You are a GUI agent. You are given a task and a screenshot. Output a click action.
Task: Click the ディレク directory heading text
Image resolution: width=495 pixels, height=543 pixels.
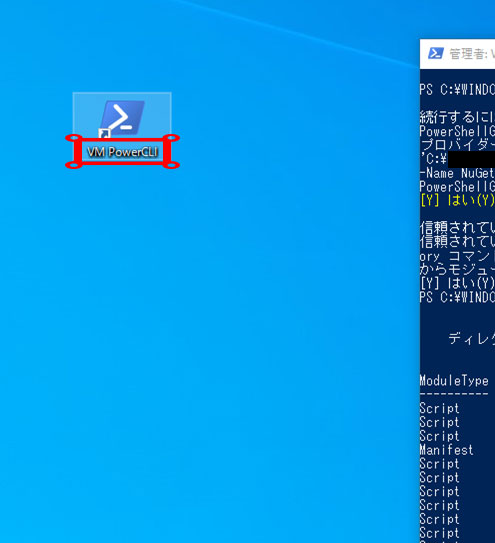pos(471,339)
